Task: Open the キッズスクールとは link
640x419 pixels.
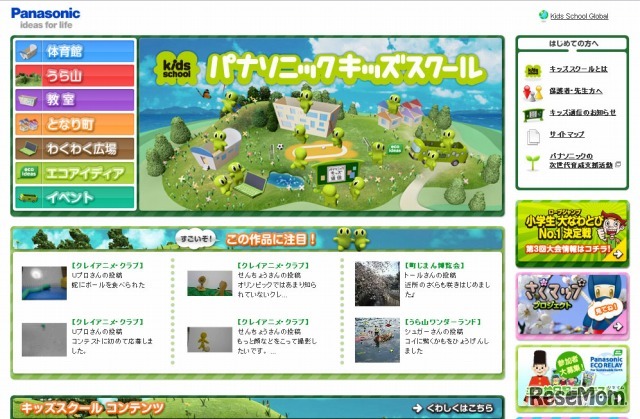Action: (x=578, y=69)
